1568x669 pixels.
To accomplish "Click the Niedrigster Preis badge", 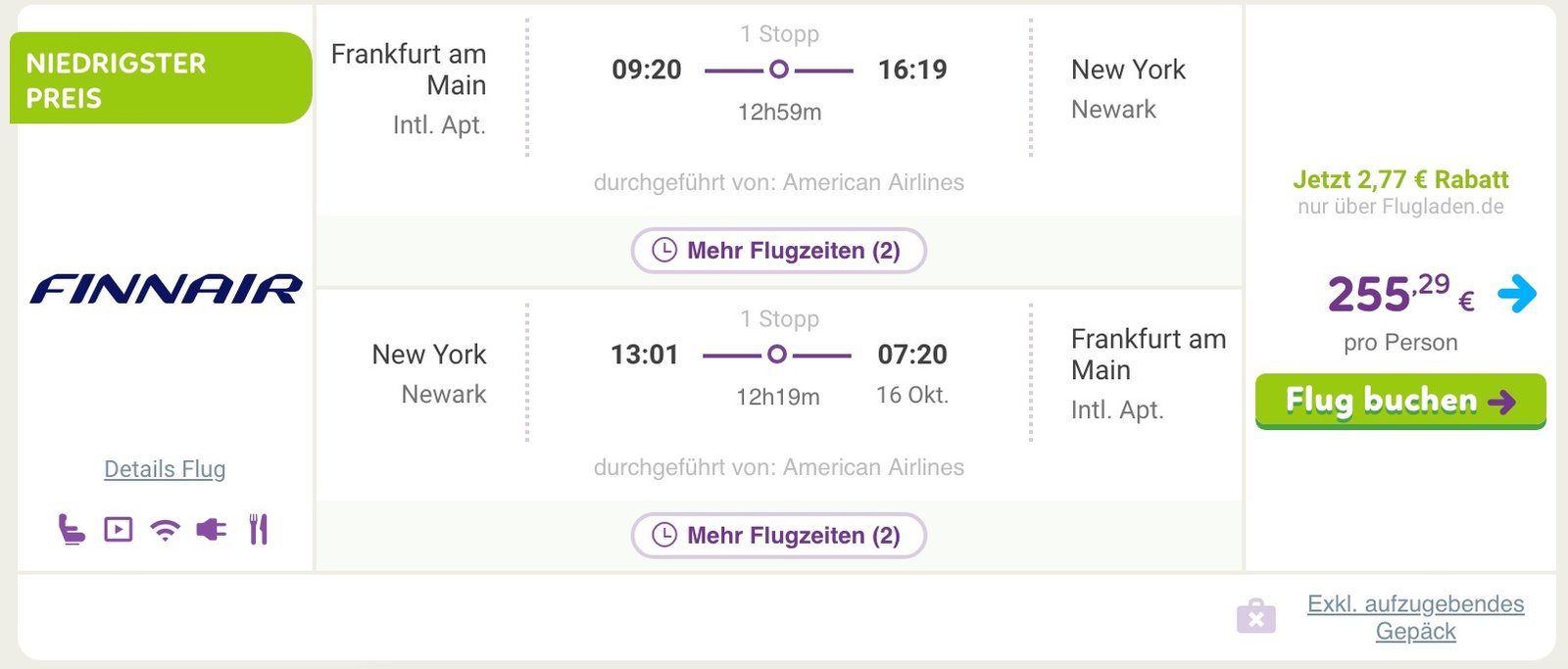I will (161, 78).
